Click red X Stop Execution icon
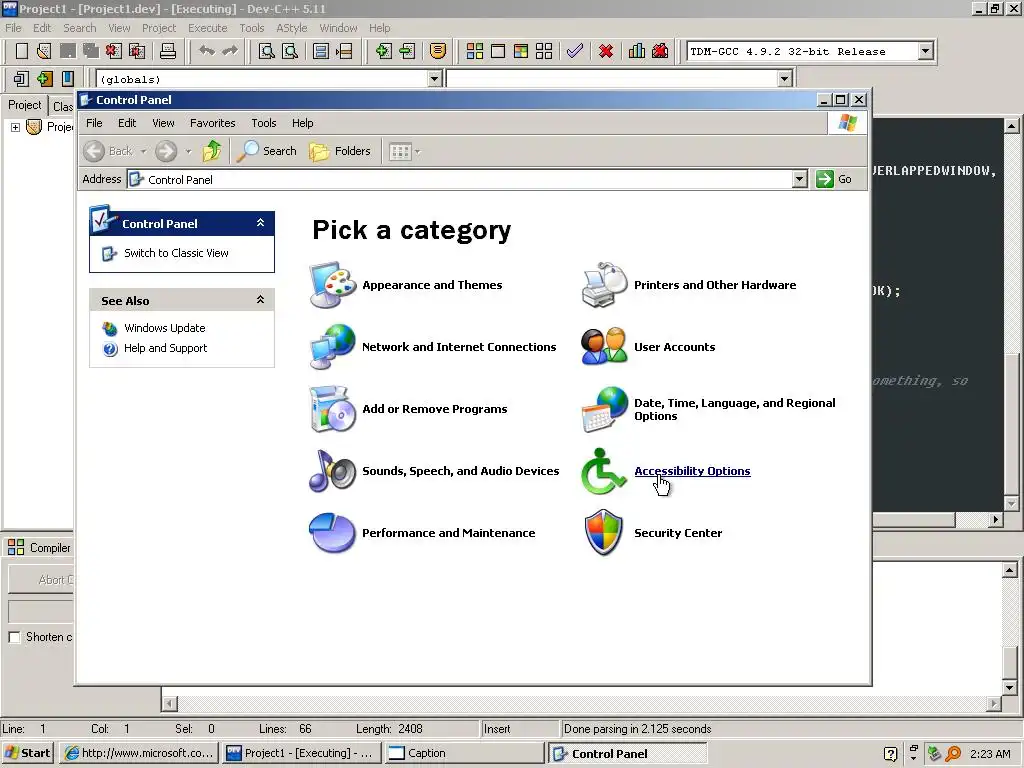Viewport: 1024px width, 768px height. tap(606, 51)
